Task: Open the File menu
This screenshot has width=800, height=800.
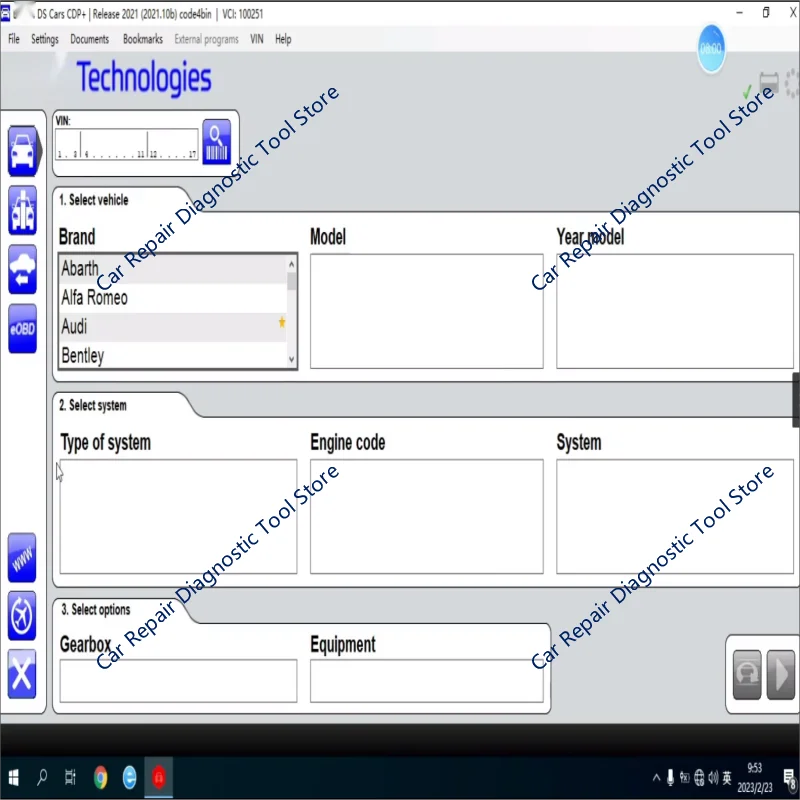Action: tap(14, 39)
